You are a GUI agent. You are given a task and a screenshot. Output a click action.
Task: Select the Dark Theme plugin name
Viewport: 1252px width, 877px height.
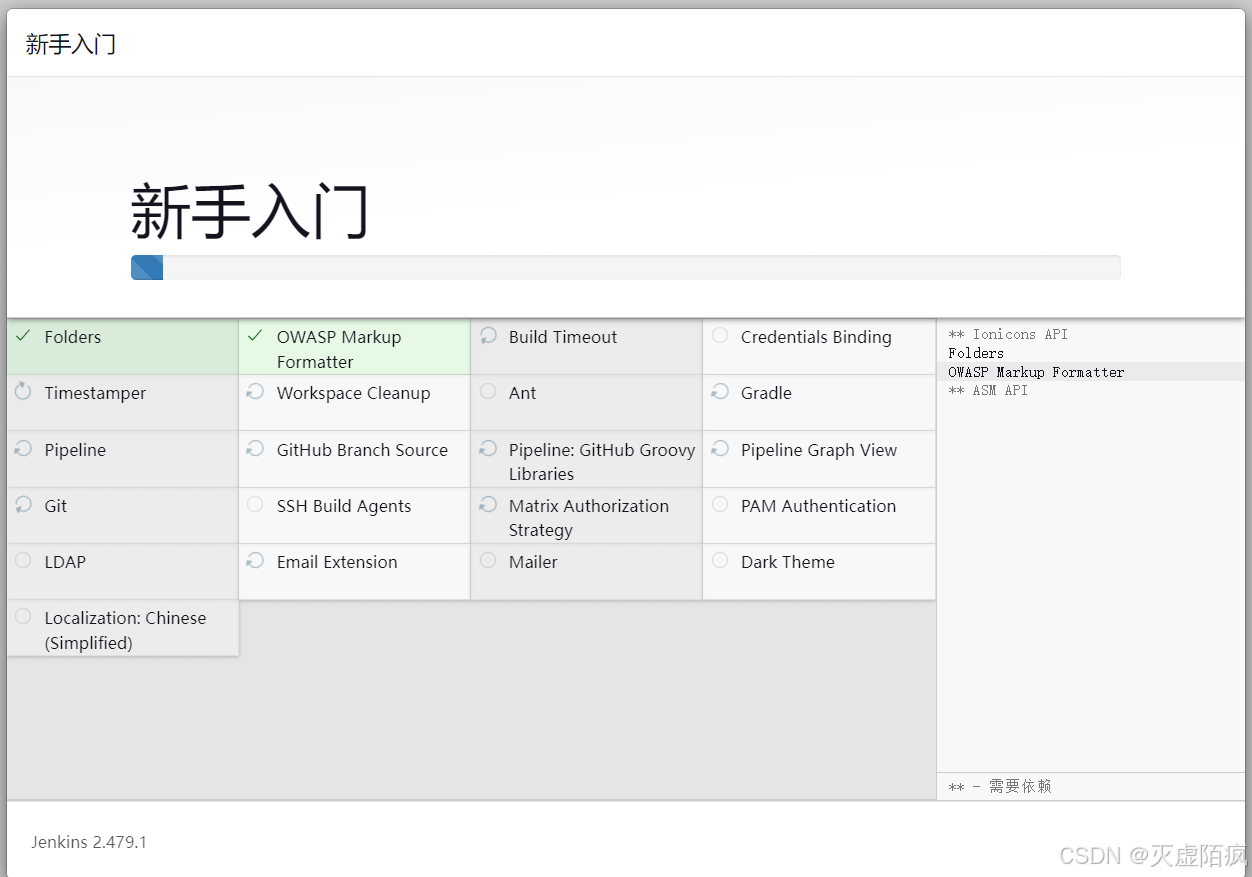pyautogui.click(x=788, y=562)
